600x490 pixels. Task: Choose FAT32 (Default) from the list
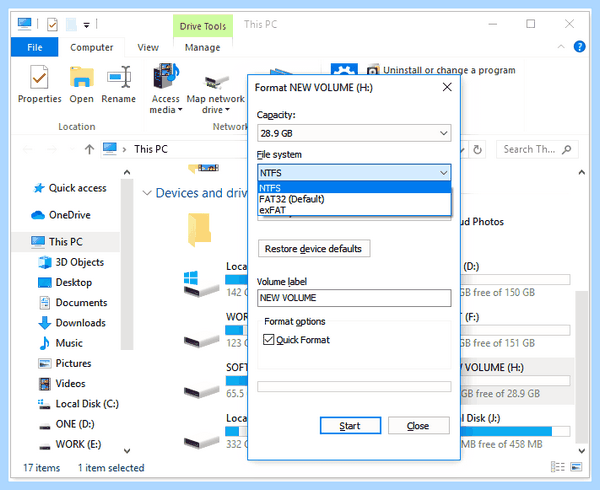(x=354, y=199)
